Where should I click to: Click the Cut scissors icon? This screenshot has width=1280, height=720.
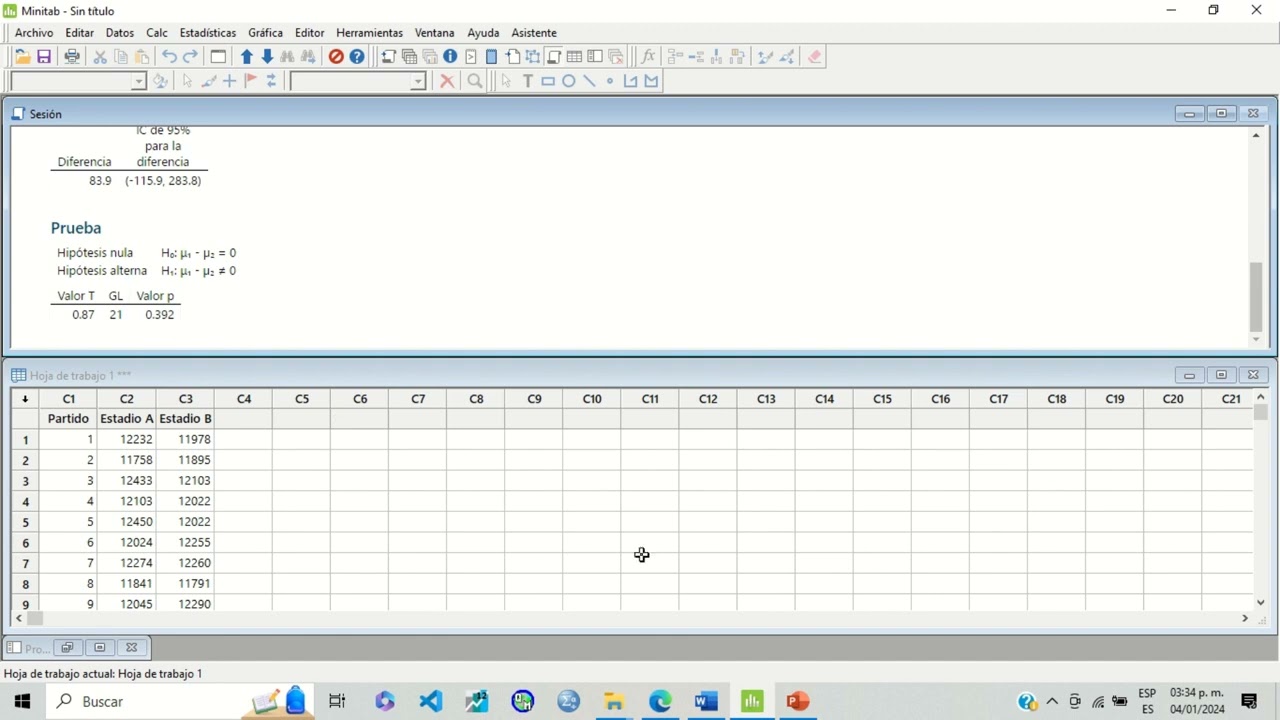[x=100, y=57]
